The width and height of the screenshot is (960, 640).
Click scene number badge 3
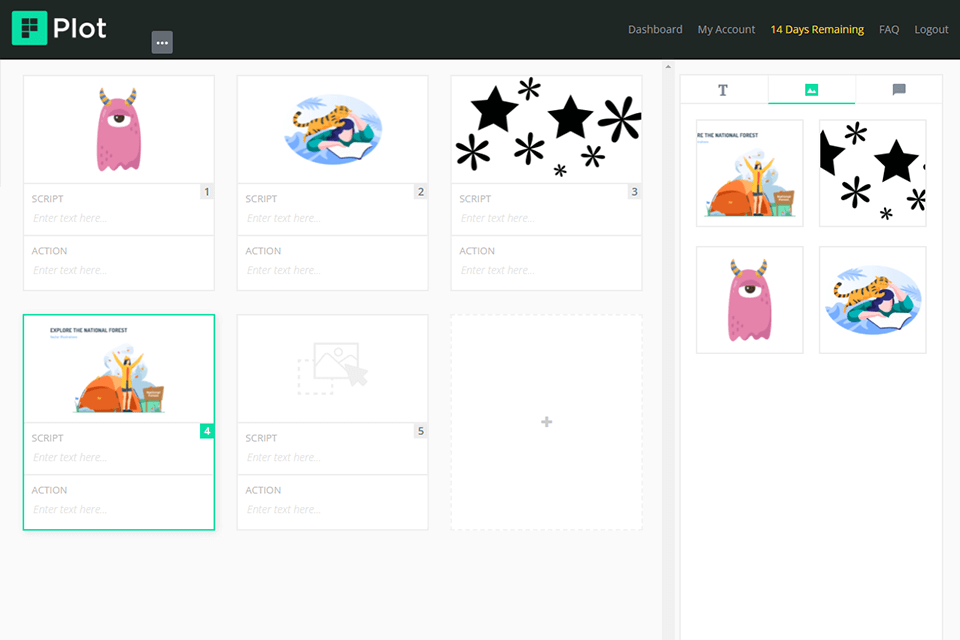634,192
